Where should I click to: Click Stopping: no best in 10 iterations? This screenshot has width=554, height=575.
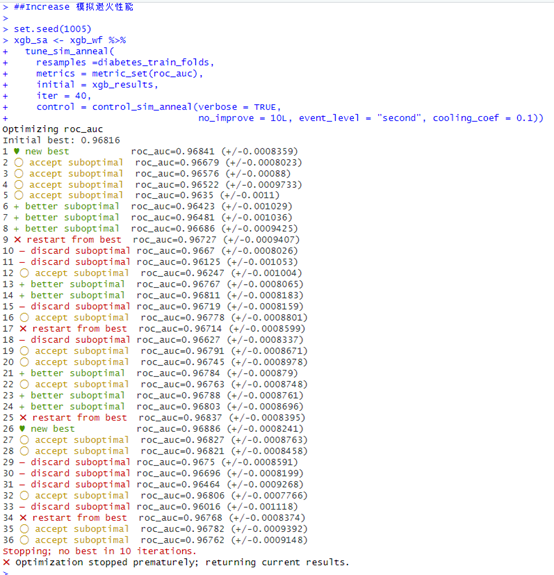(99, 551)
